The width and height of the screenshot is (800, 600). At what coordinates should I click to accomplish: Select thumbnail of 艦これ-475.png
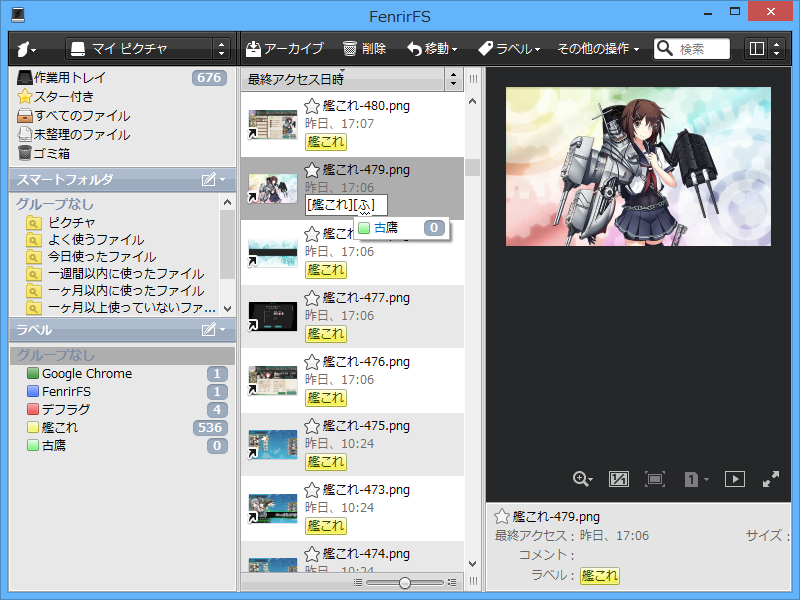coord(272,444)
